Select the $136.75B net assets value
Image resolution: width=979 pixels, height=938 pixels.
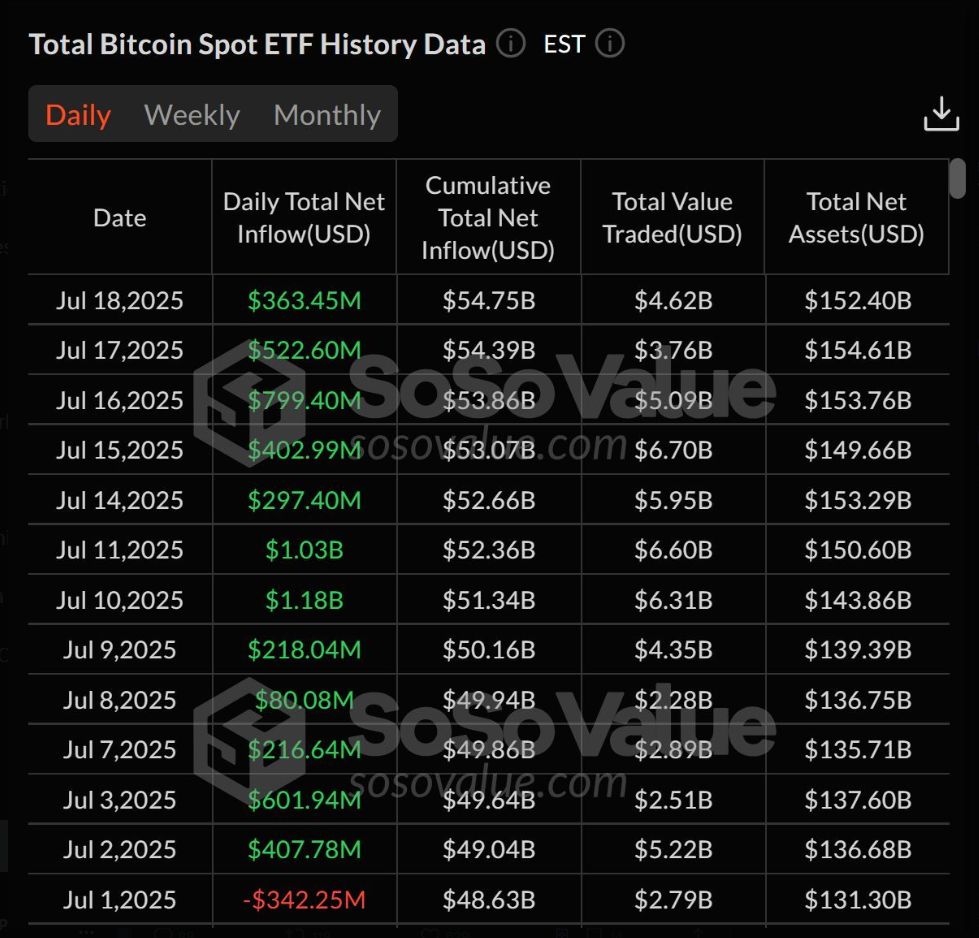coord(858,700)
